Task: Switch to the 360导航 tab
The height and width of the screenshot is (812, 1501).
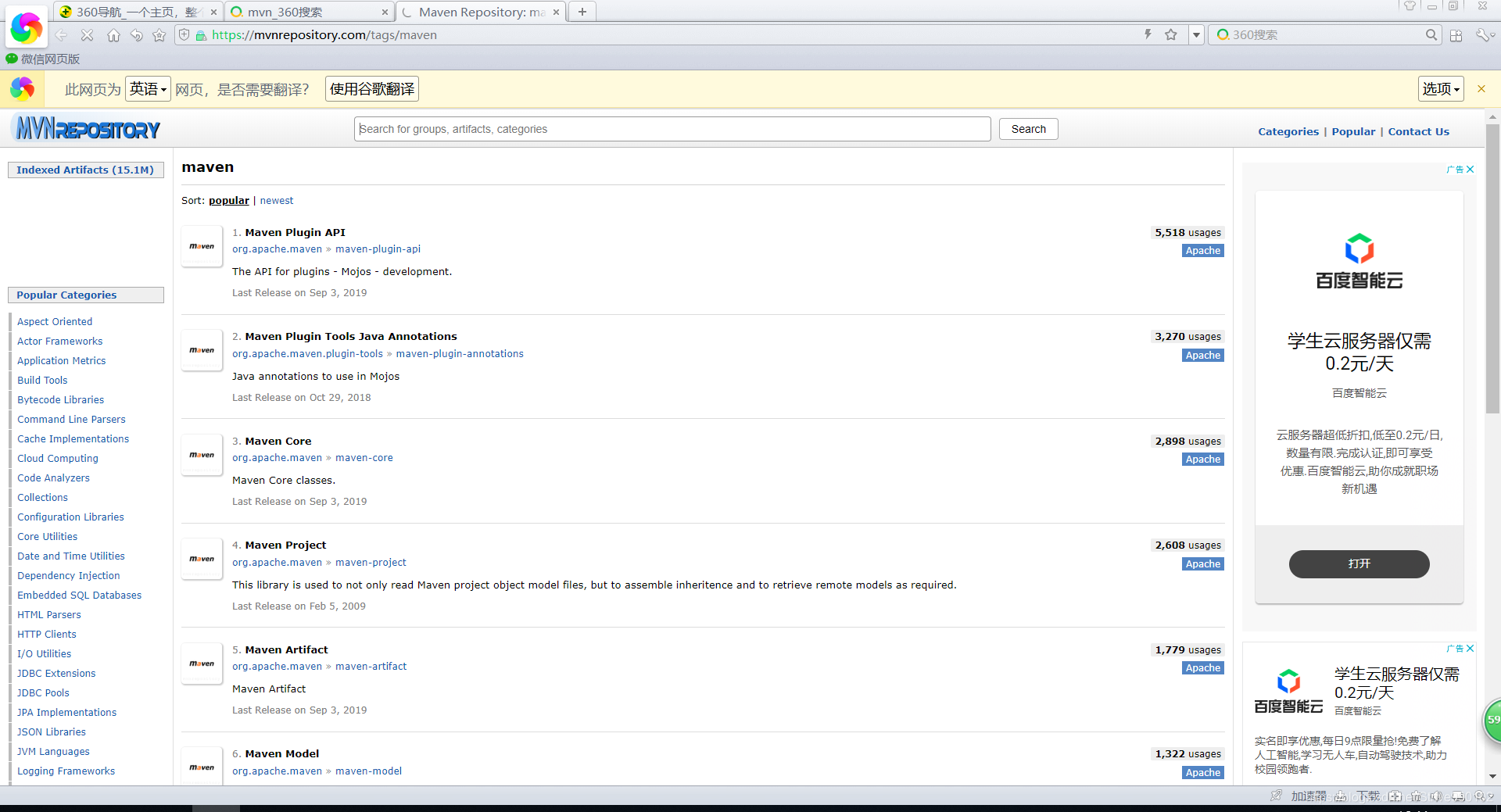Action: tap(137, 12)
